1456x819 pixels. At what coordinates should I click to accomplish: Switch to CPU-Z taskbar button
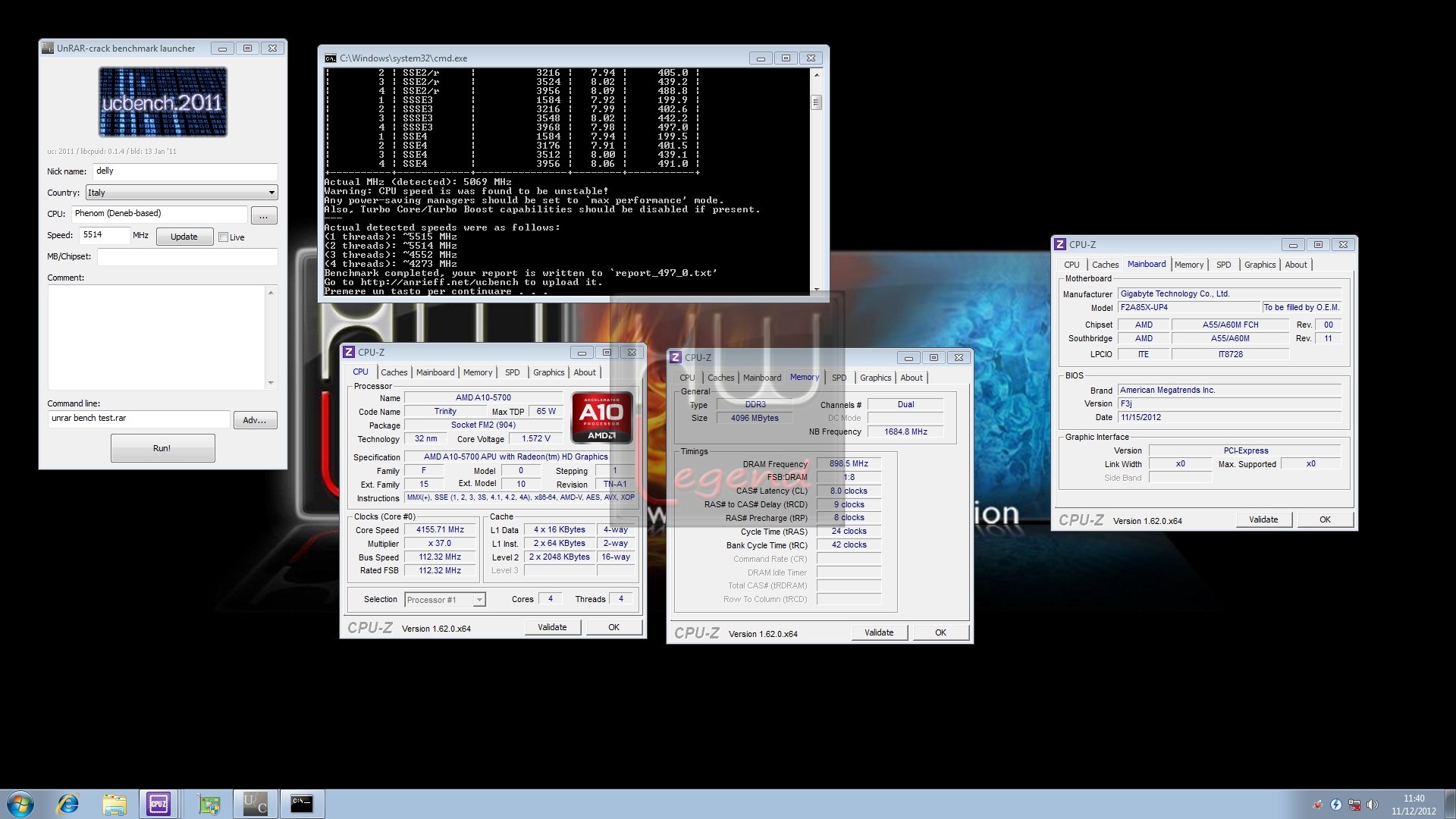click(x=158, y=804)
